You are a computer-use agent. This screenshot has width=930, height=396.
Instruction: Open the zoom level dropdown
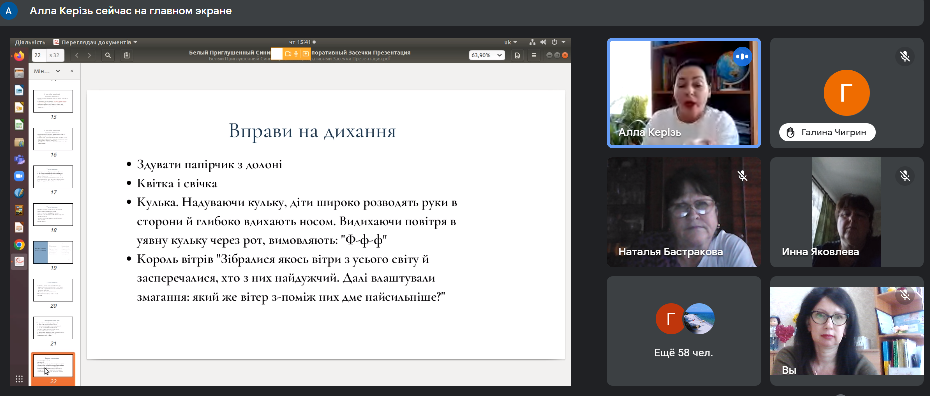click(x=487, y=55)
